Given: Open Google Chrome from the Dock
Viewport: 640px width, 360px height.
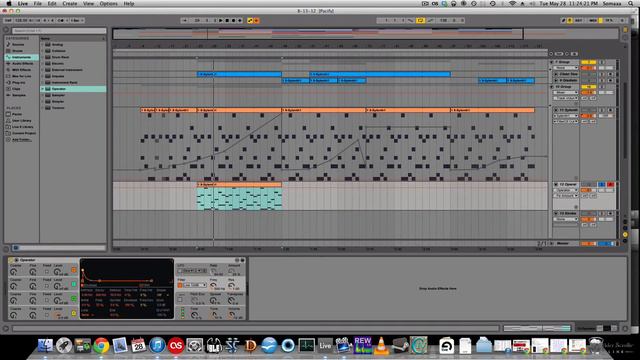Looking at the screenshot, I should (101, 346).
